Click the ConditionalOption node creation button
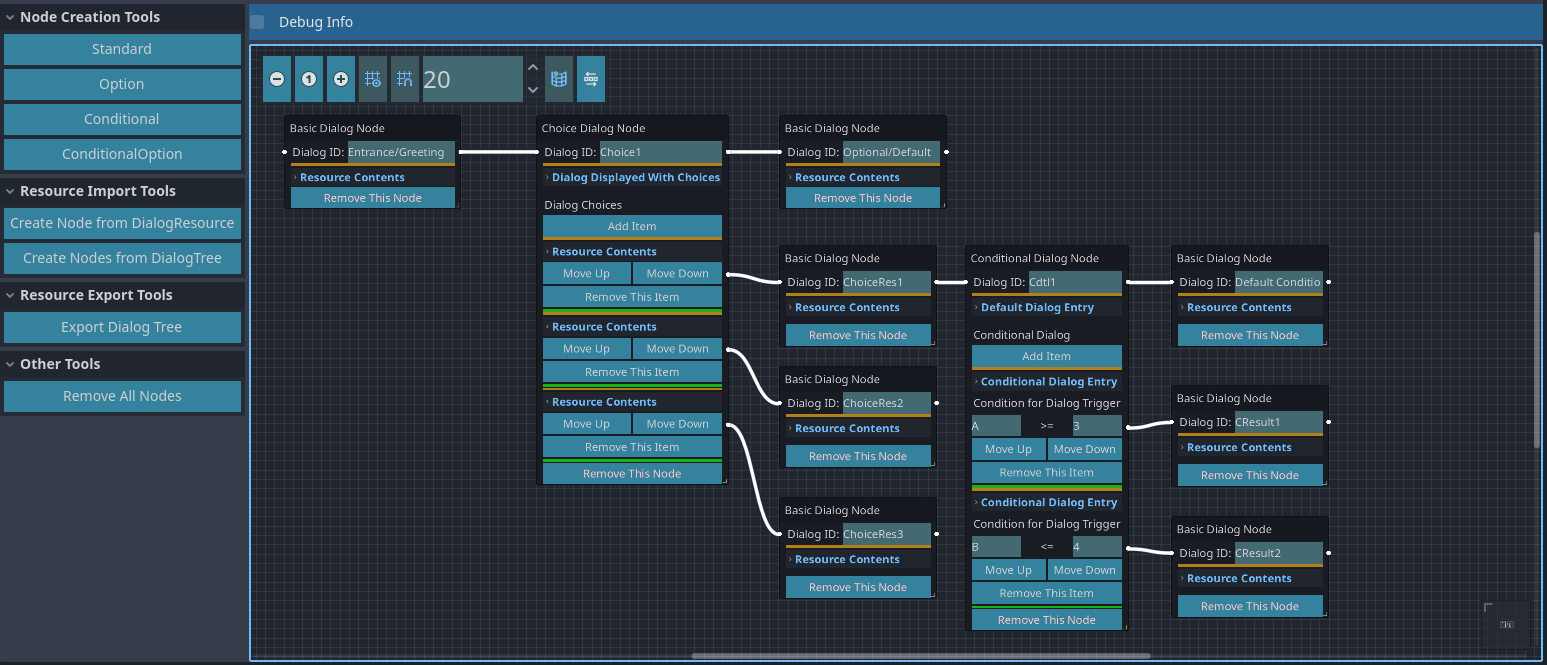This screenshot has width=1547, height=665. [122, 154]
